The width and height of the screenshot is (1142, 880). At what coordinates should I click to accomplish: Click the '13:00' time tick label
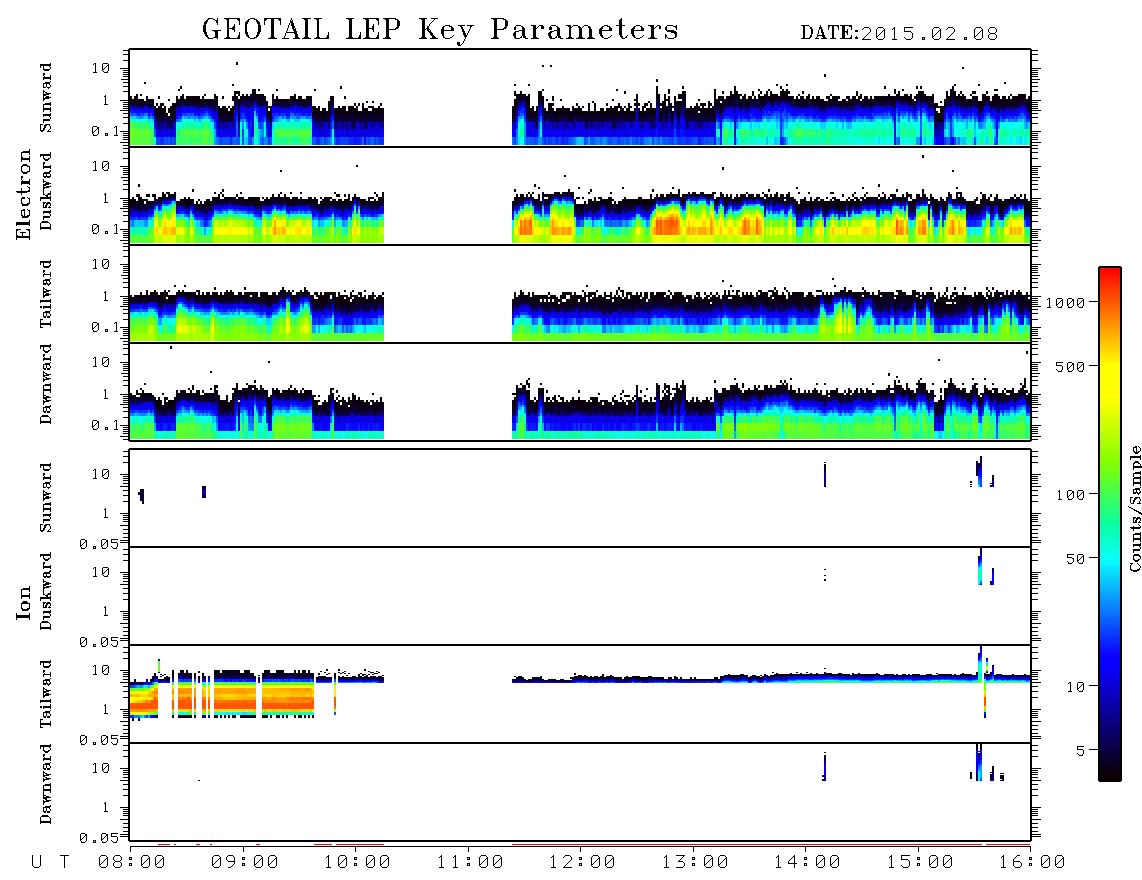[695, 863]
